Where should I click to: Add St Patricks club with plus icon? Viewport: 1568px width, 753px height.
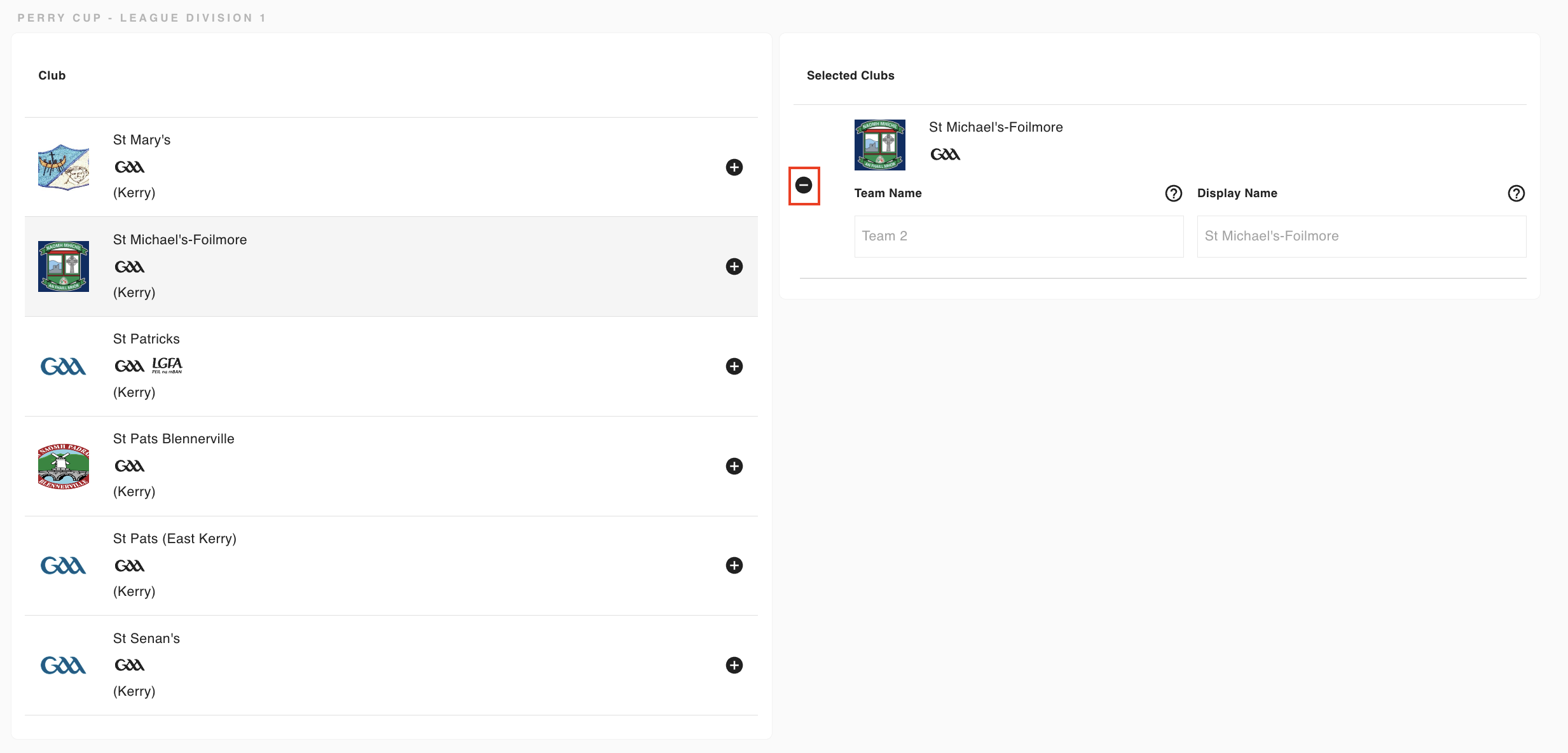pos(734,366)
